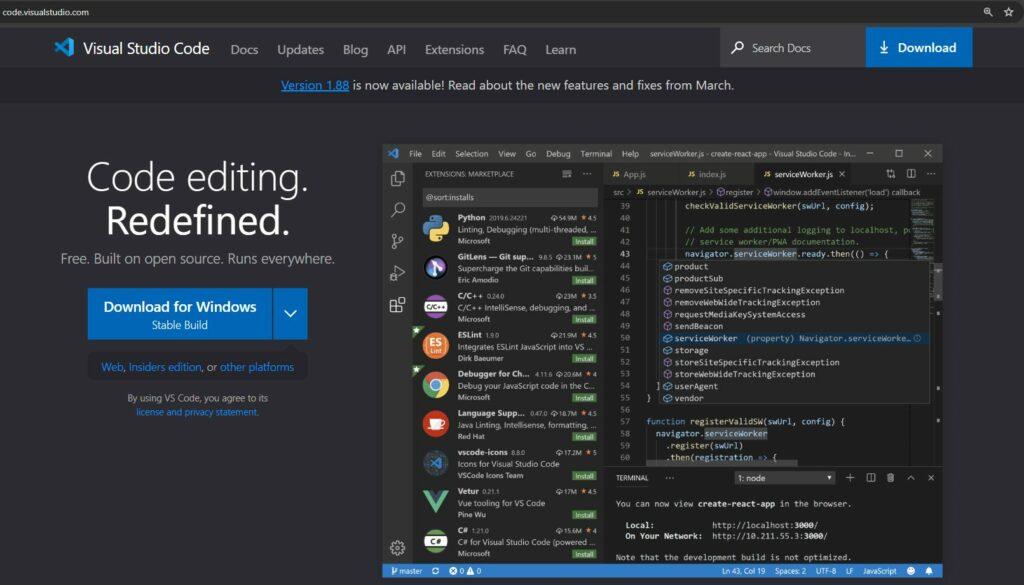Open the Extensions page in navigation

(454, 49)
